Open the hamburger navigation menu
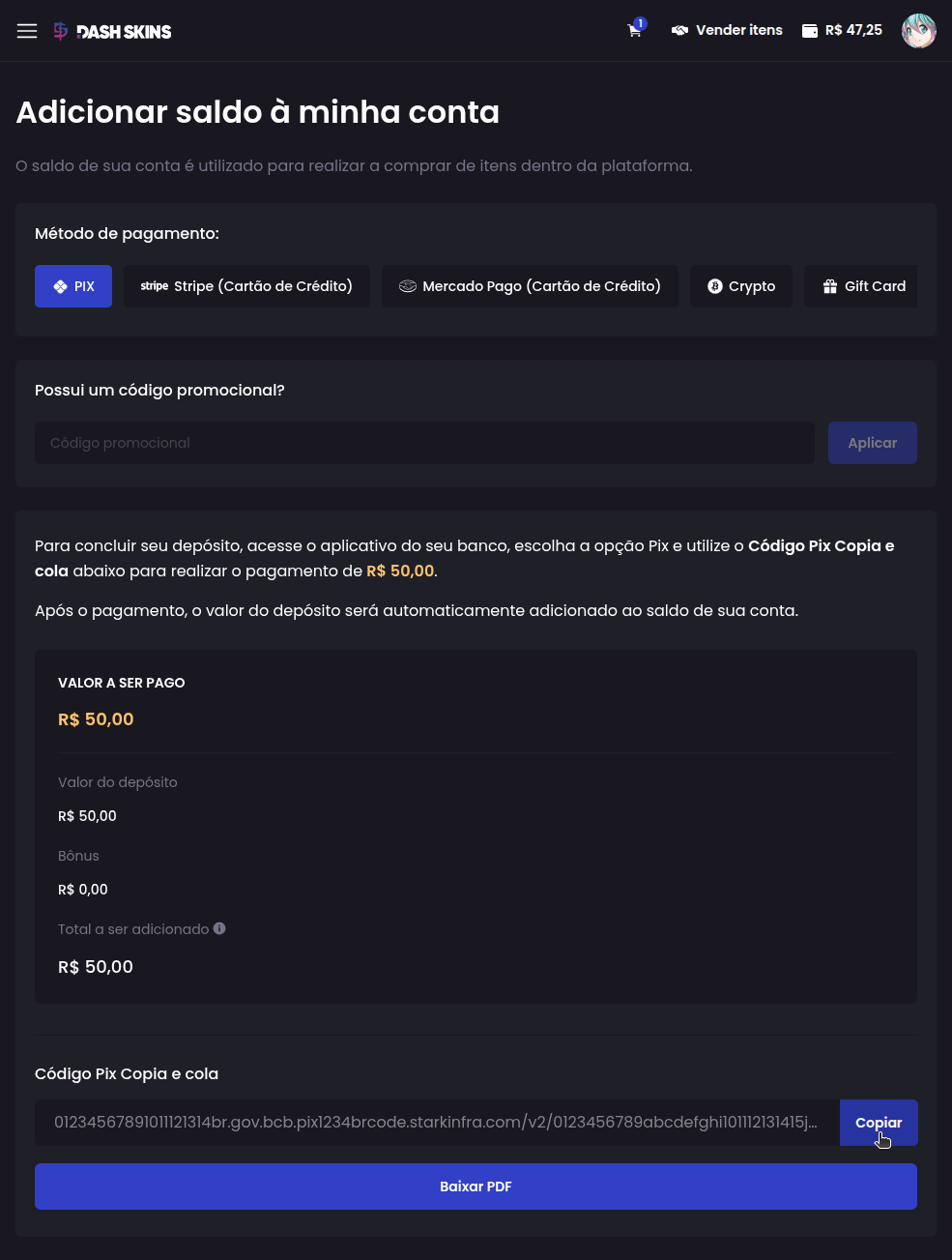This screenshot has height=1260, width=952. pos(27,30)
